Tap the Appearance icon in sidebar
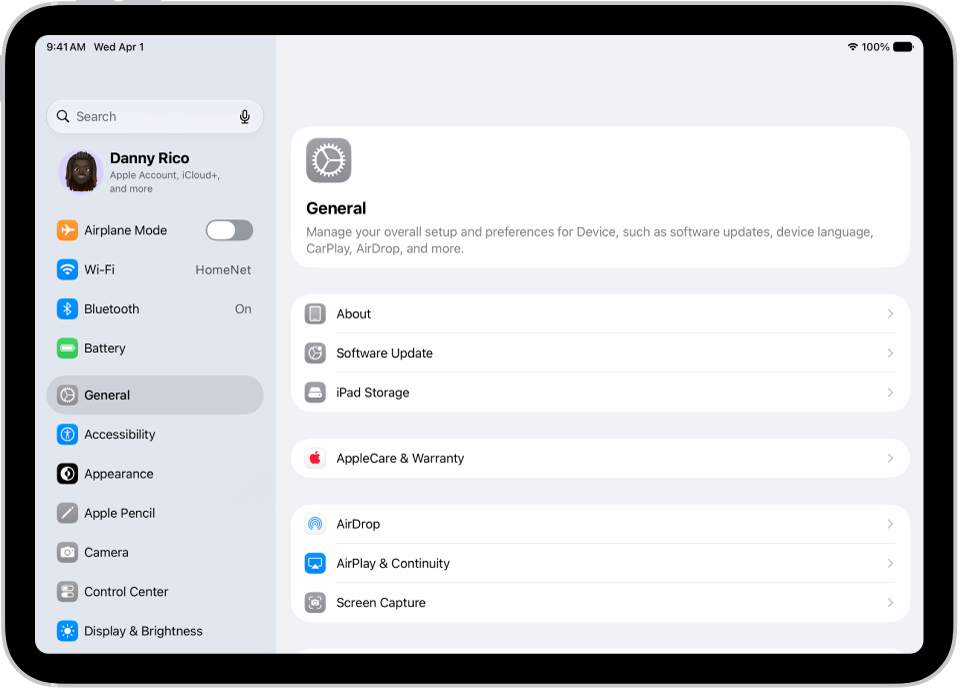This screenshot has width=960, height=690. coord(67,474)
